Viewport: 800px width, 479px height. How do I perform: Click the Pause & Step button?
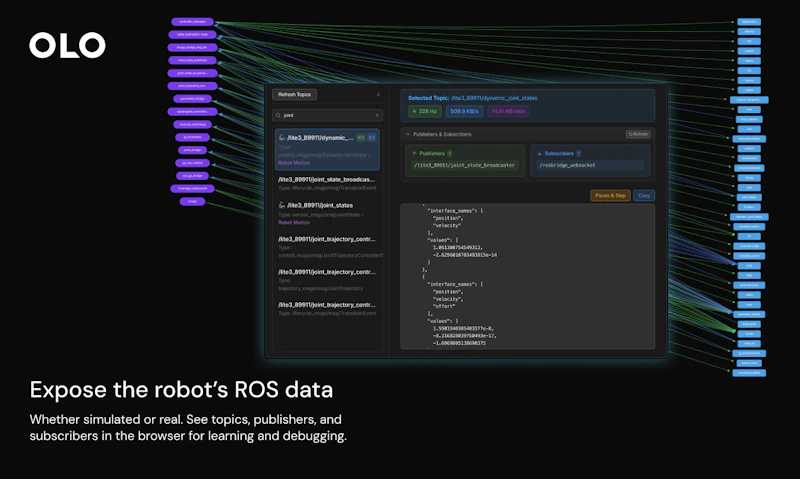tap(610, 195)
